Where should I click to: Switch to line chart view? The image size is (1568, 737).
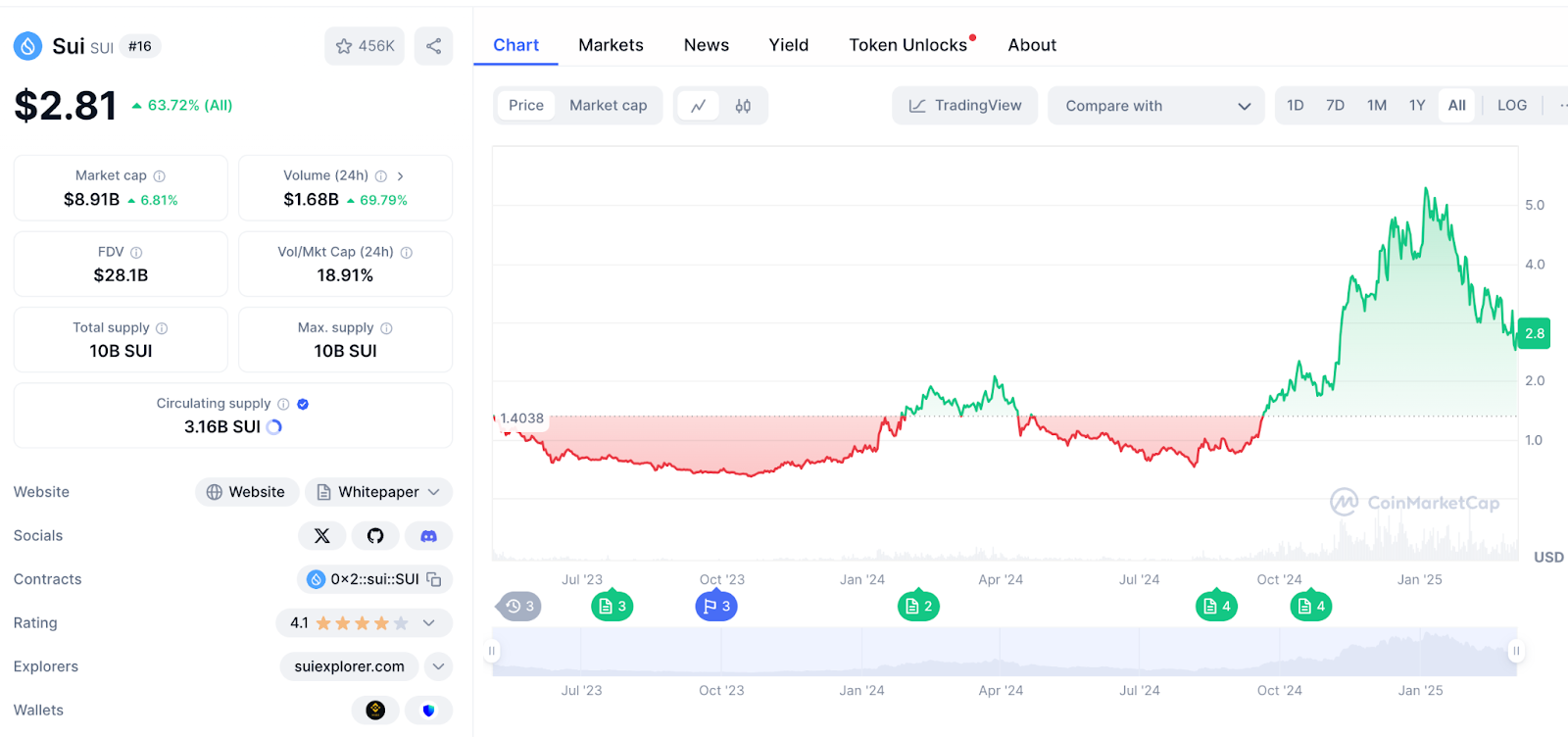coord(698,106)
